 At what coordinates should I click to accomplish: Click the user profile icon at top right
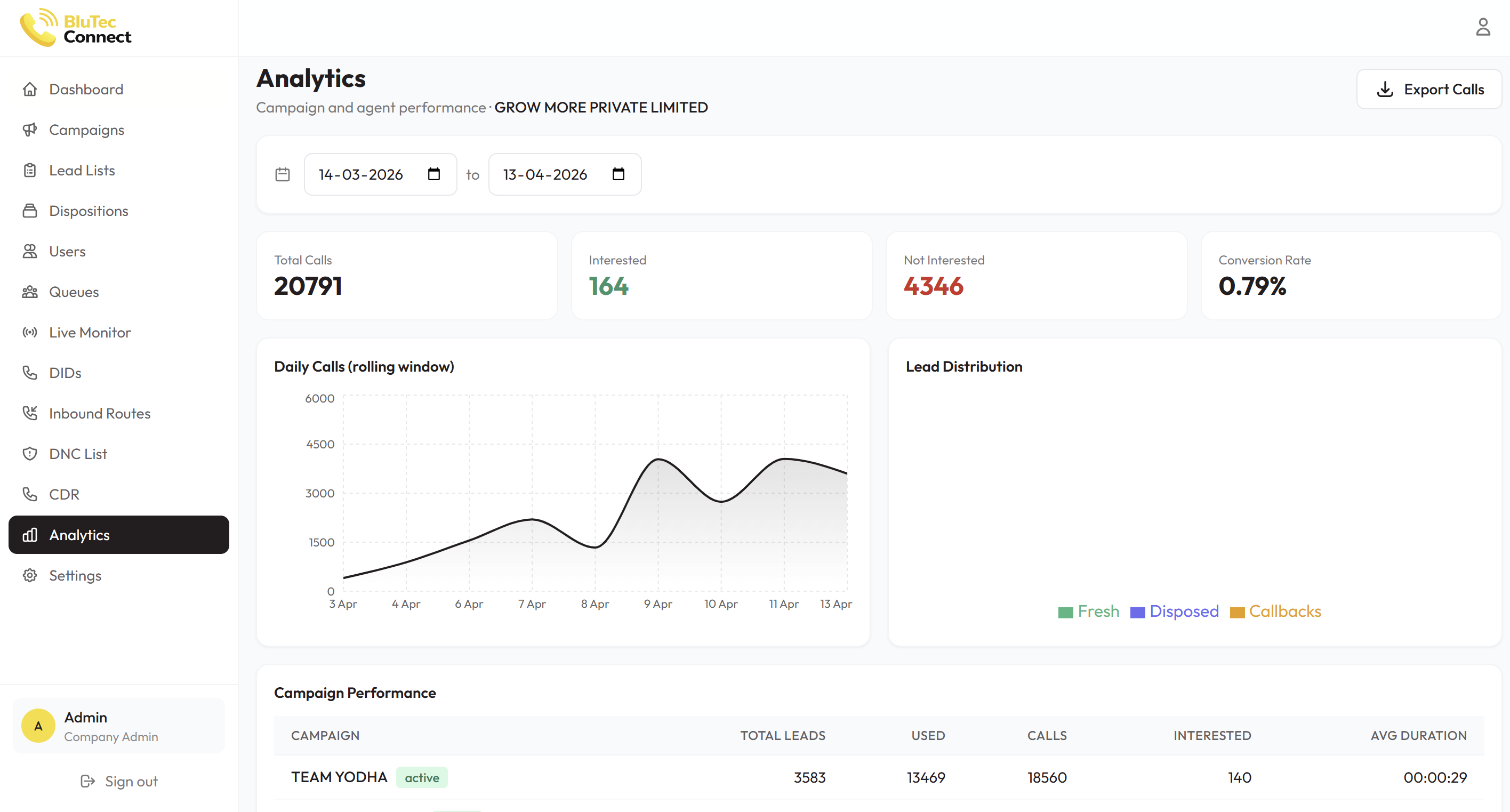(x=1483, y=26)
